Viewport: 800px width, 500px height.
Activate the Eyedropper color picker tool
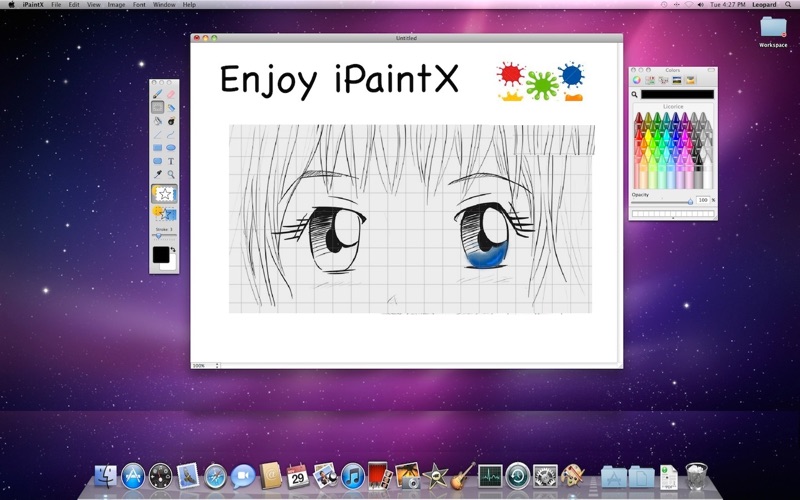tap(158, 173)
